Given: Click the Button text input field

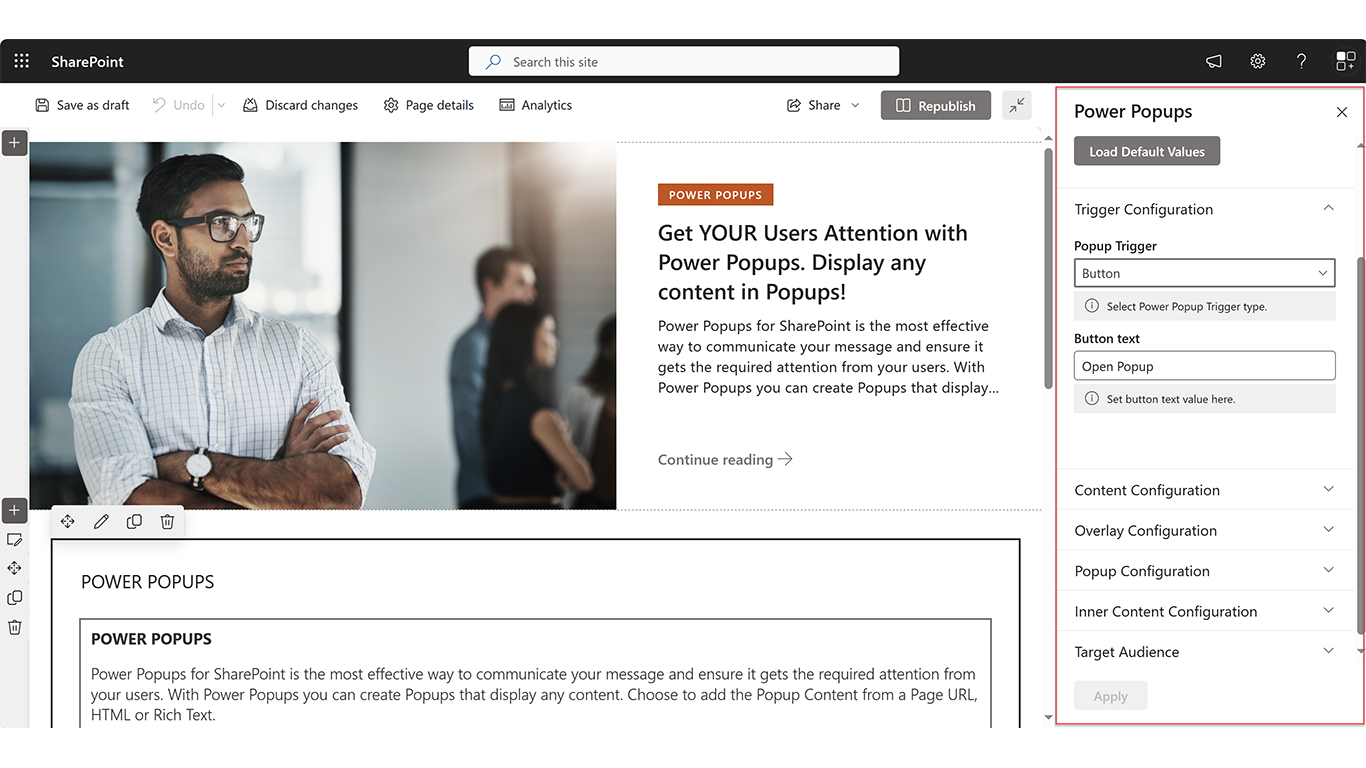Looking at the screenshot, I should tap(1205, 366).
